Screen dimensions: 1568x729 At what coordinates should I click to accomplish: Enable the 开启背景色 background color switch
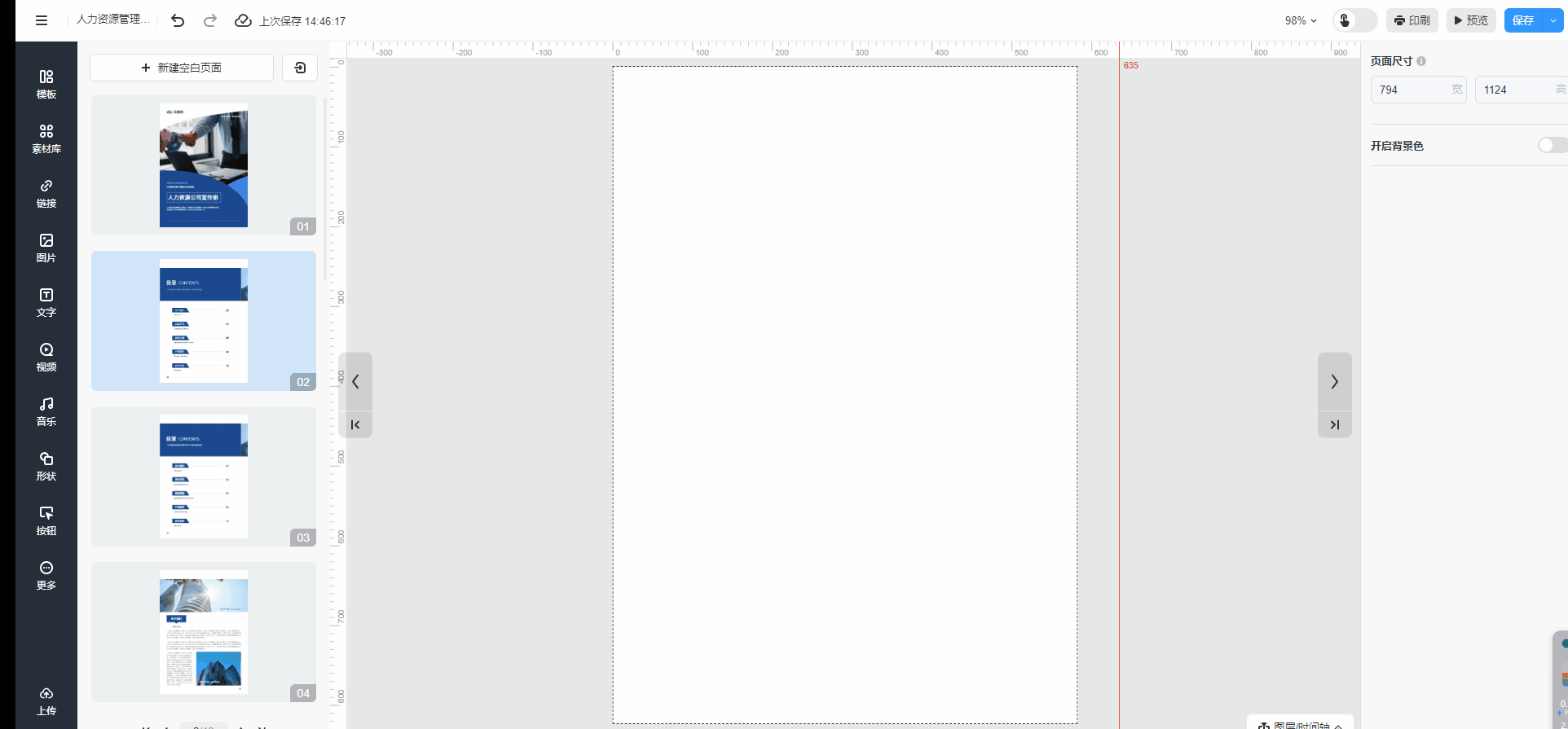click(x=1550, y=145)
